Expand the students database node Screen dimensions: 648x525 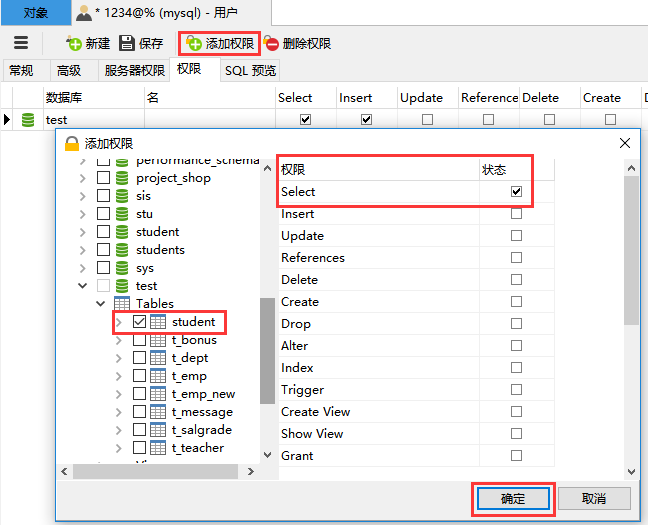83,250
